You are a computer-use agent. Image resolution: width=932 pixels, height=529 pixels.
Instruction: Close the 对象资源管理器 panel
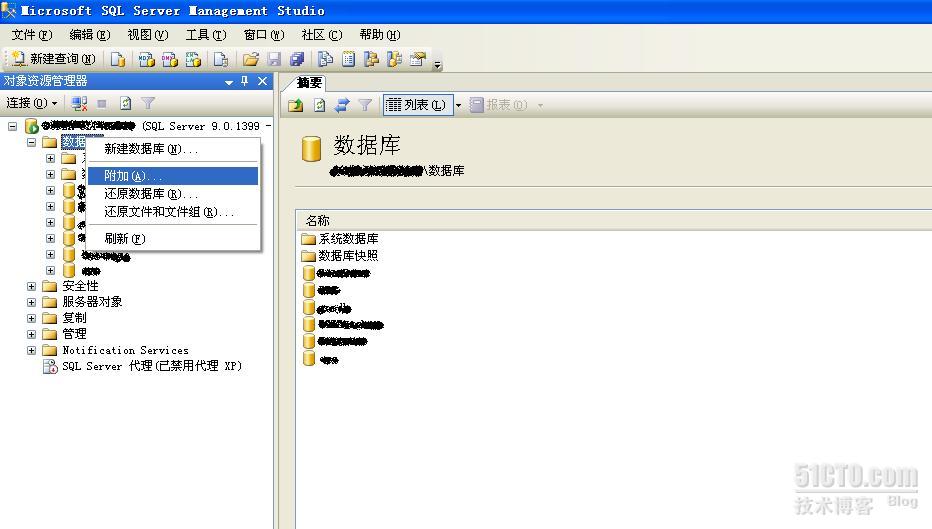(262, 81)
